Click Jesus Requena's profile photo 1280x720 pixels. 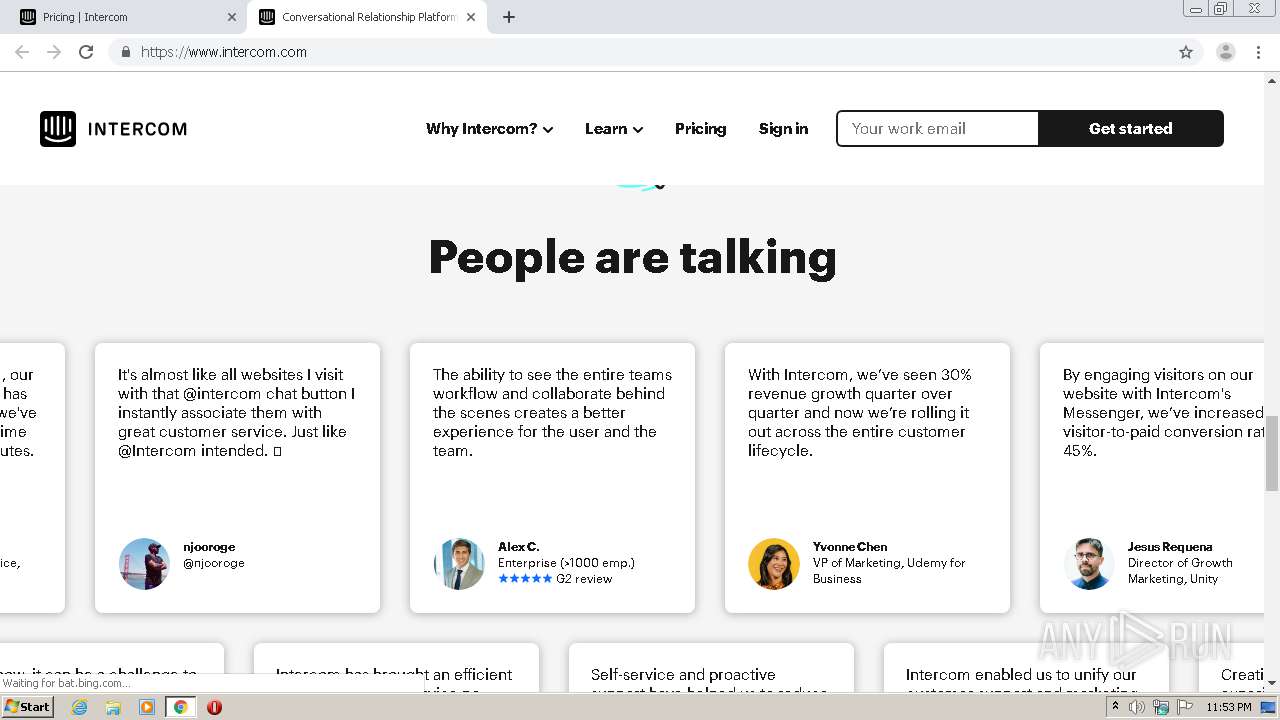point(1089,564)
